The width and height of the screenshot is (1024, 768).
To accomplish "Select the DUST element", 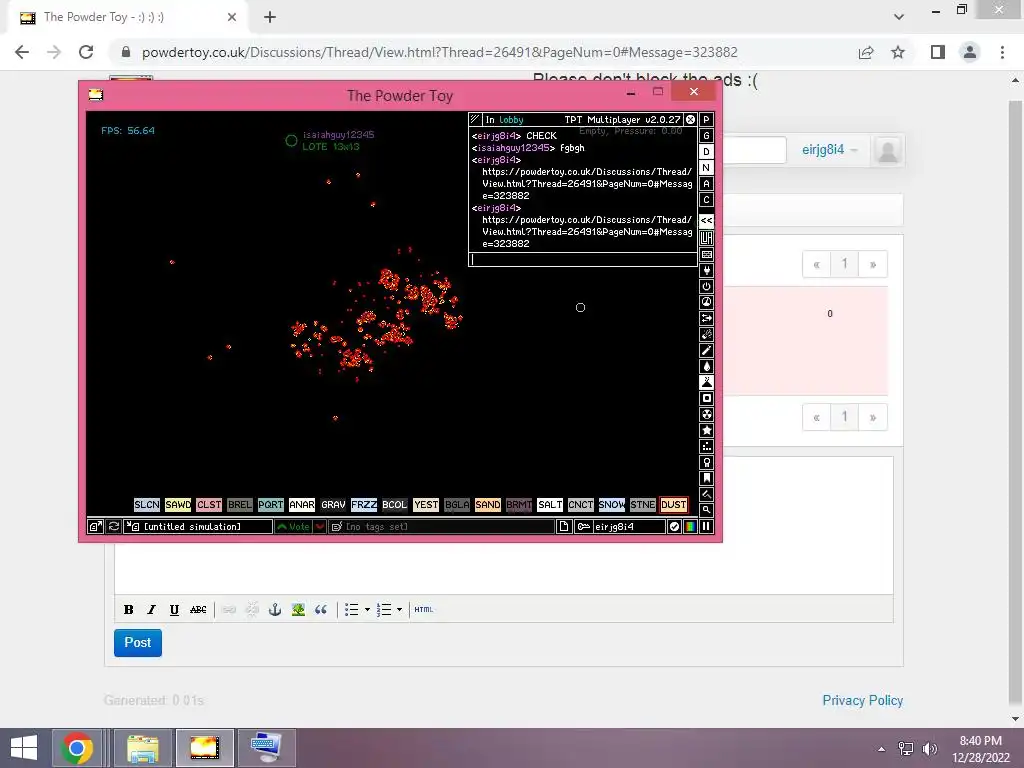I will tap(673, 505).
